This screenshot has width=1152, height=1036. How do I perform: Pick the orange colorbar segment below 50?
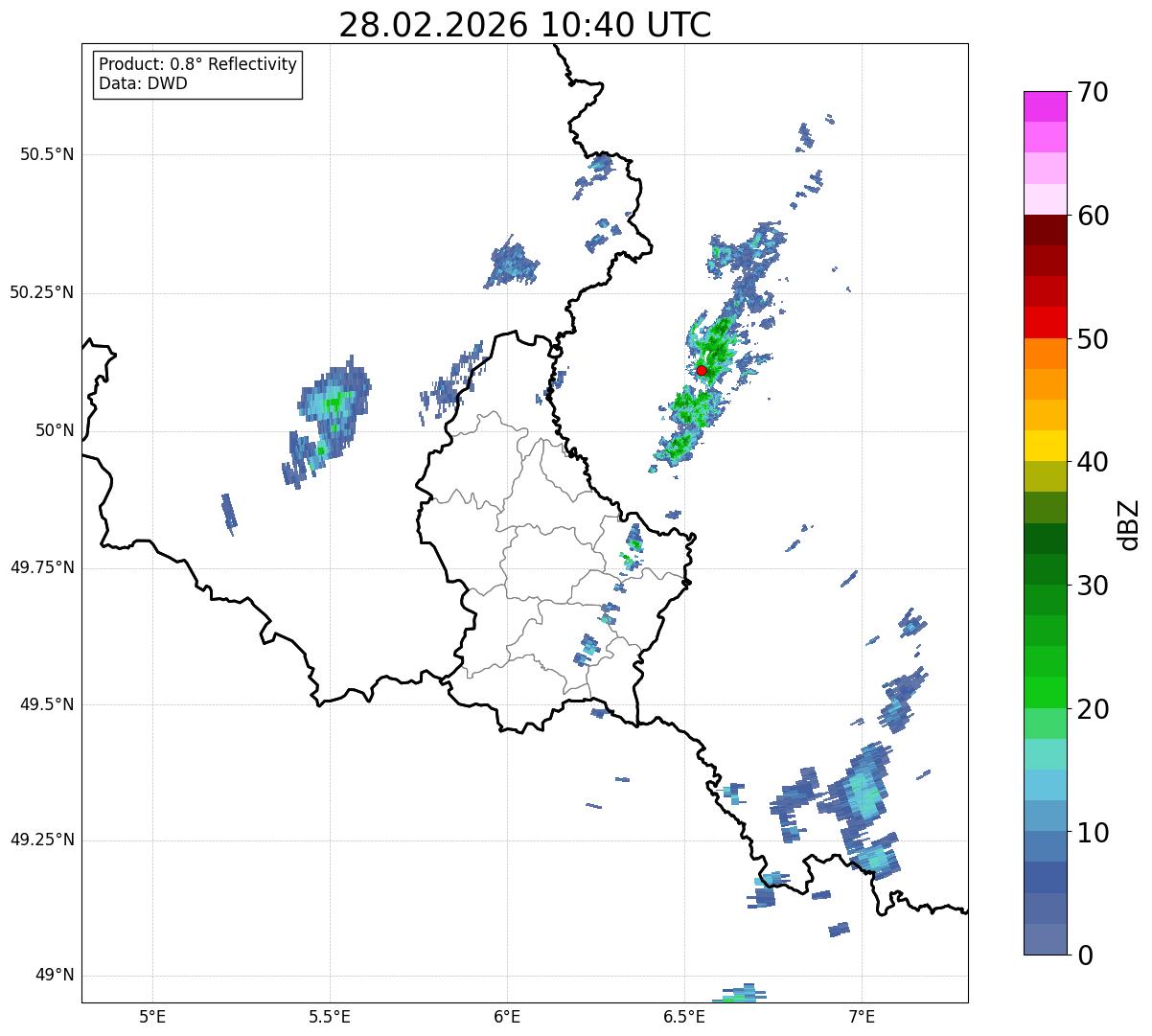tap(1045, 353)
